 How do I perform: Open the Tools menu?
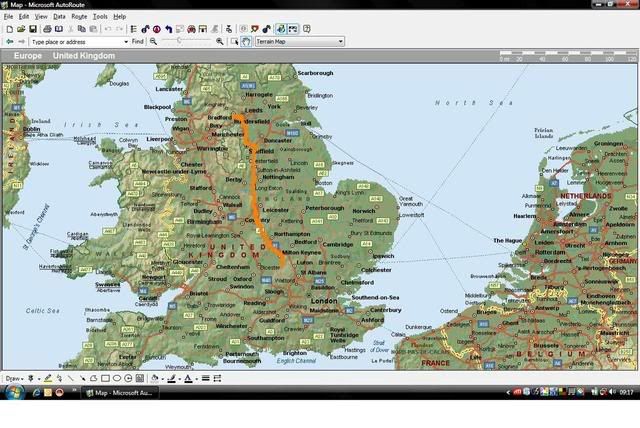point(100,16)
